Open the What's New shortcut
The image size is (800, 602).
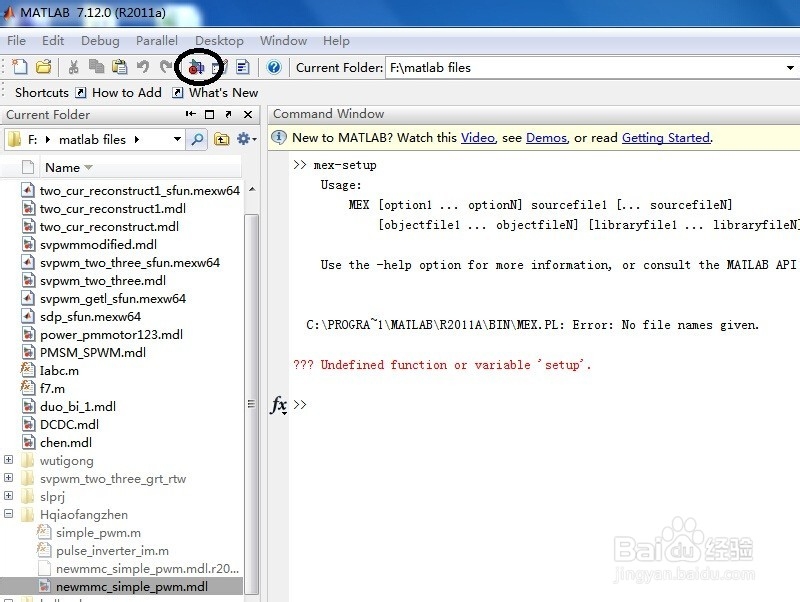coord(215,92)
